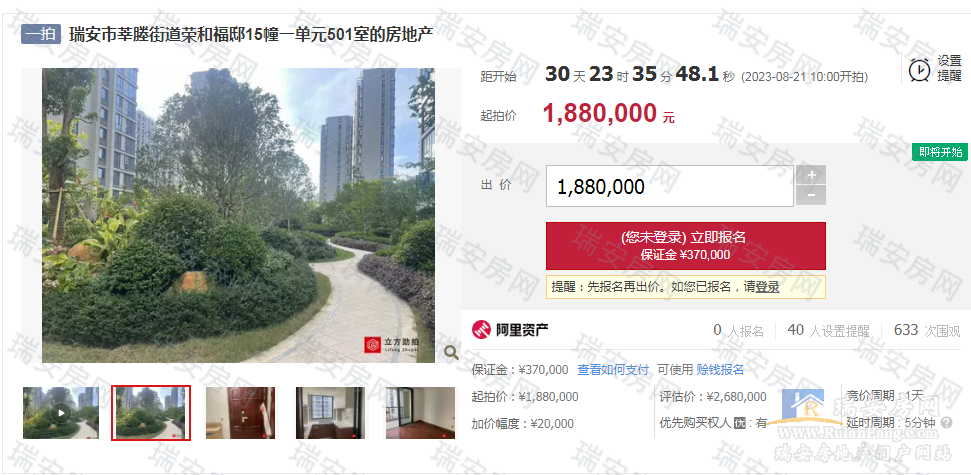Select the door photo thumbnail
971x475 pixels.
240,413
